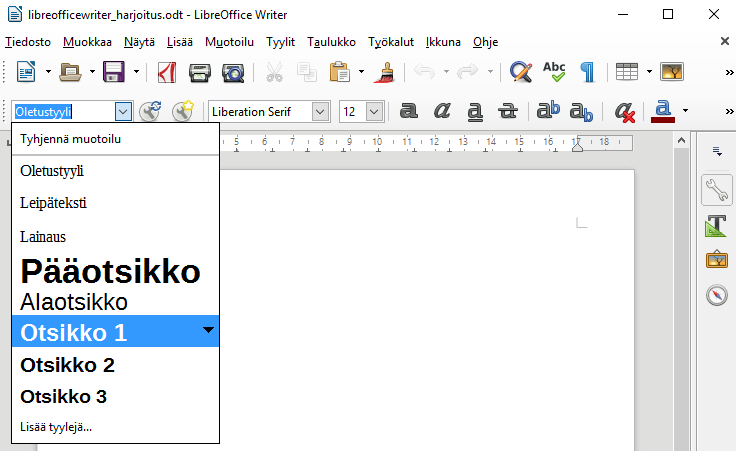Click the Clear Direct Formatting icon

click(x=625, y=111)
